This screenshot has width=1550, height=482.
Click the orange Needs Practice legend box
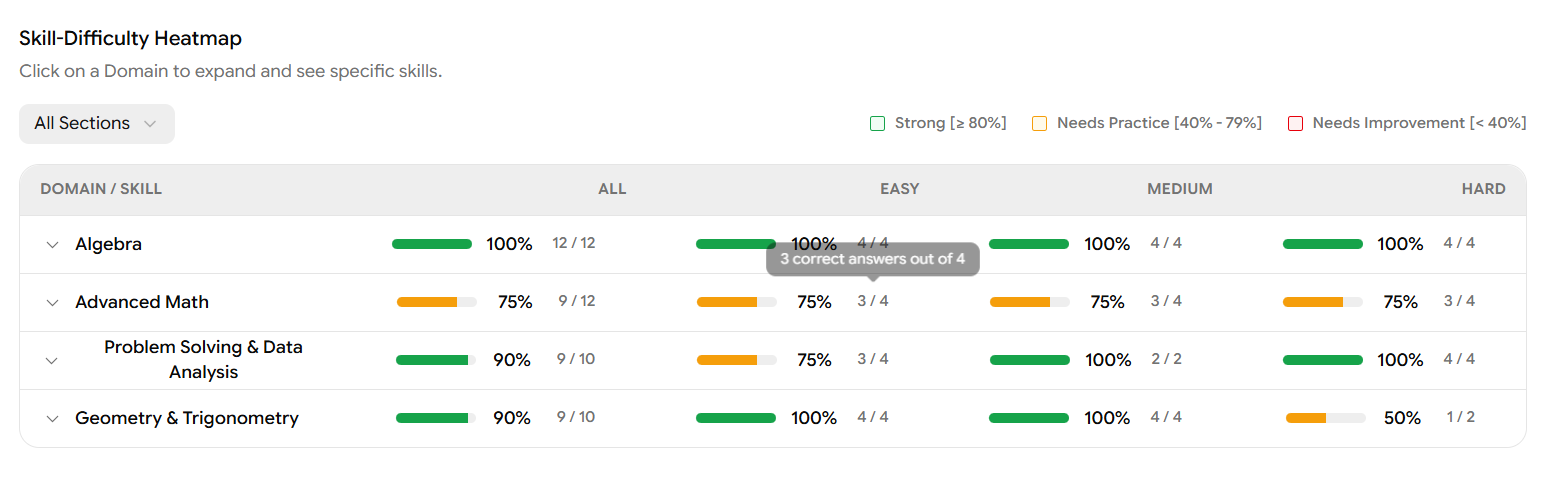point(1040,124)
